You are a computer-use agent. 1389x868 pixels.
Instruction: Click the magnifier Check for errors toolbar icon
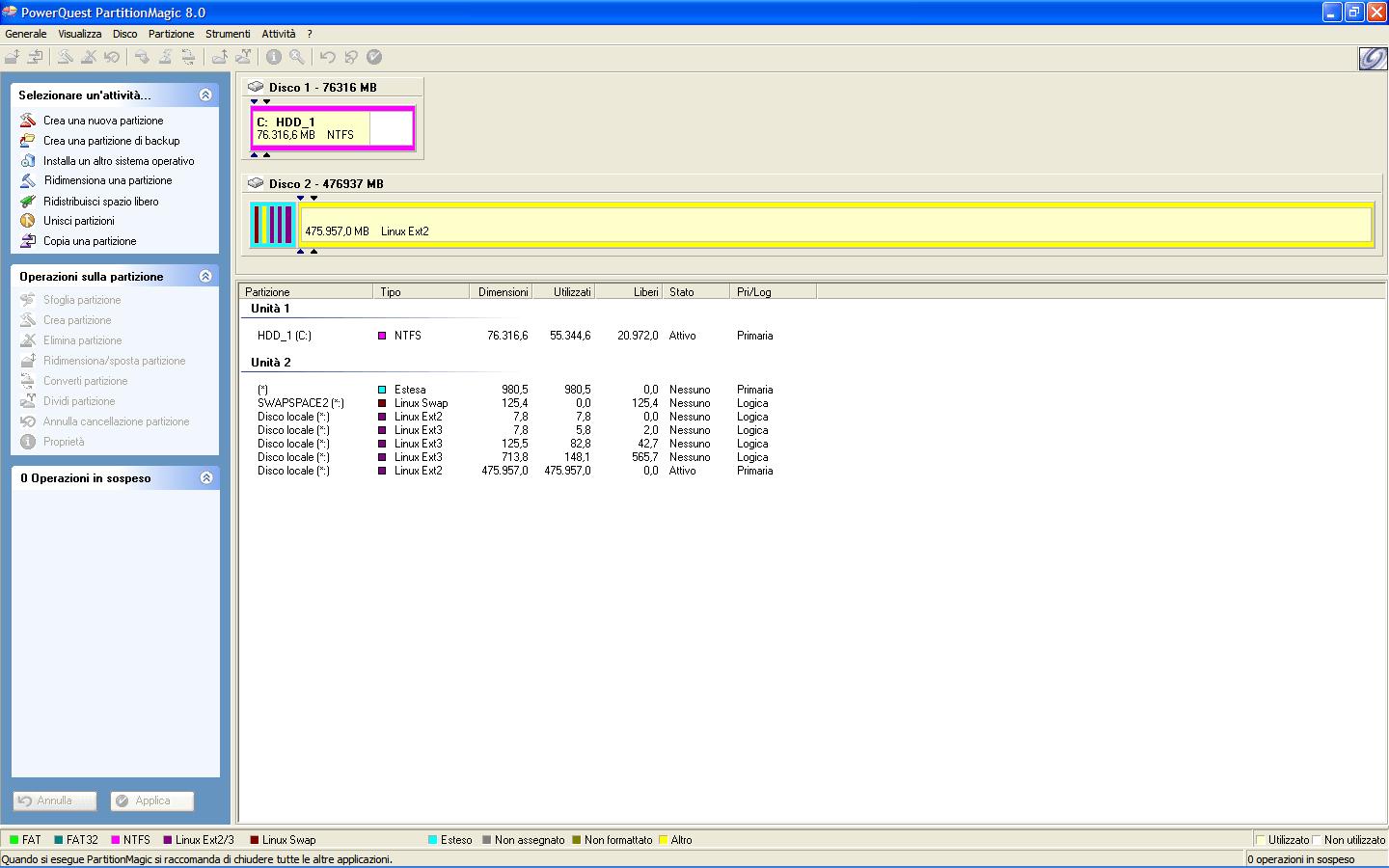297,57
